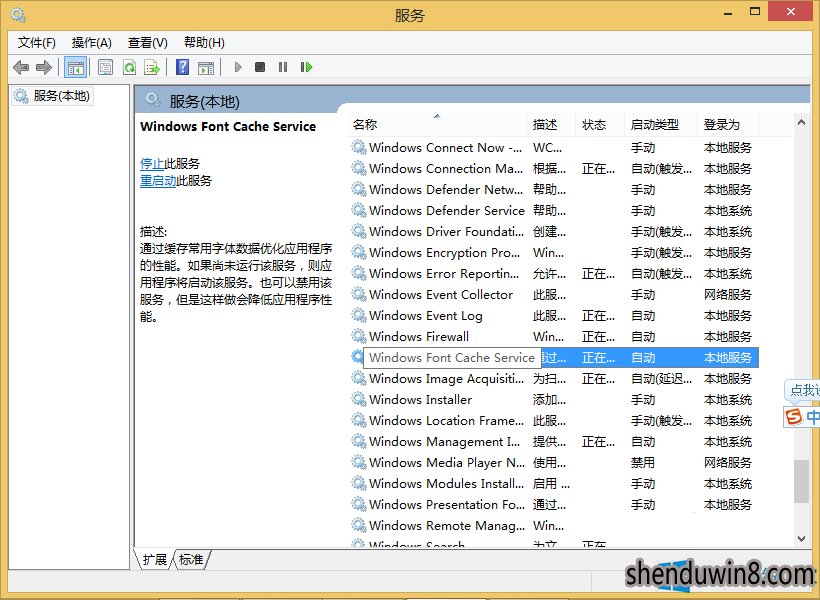Sort by the 描述 column header

551,124
